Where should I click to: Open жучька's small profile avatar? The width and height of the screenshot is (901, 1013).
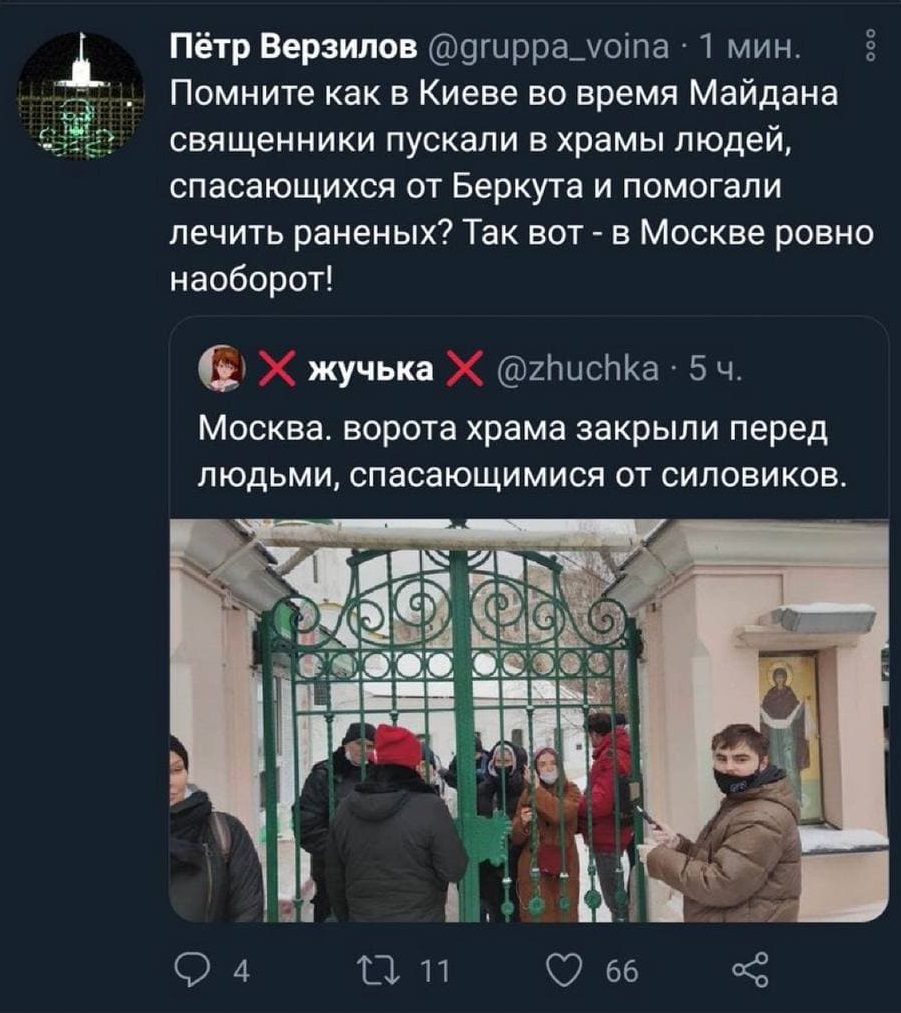click(x=222, y=369)
